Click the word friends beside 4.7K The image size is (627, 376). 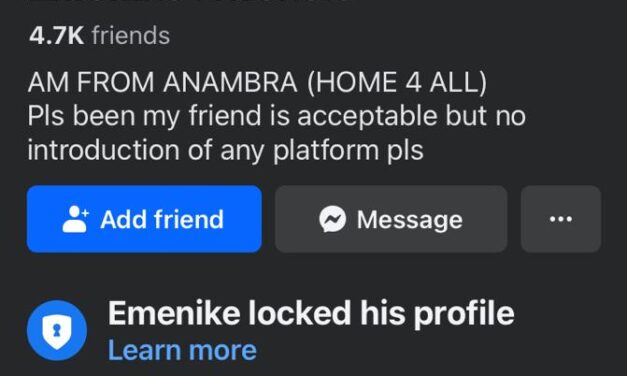[x=131, y=35]
